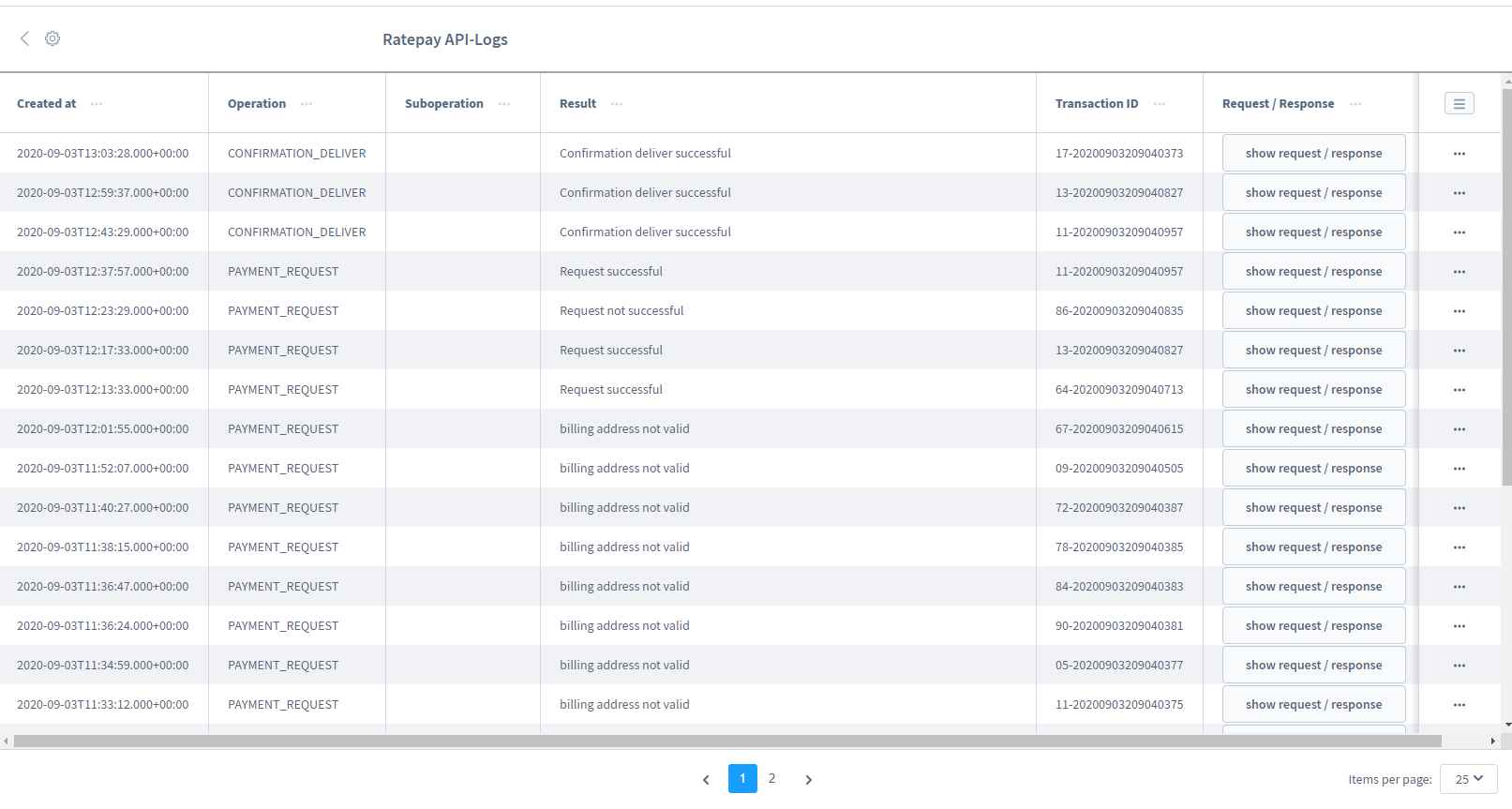Open row actions for transaction 86-20200903209040835

pos(1460,311)
